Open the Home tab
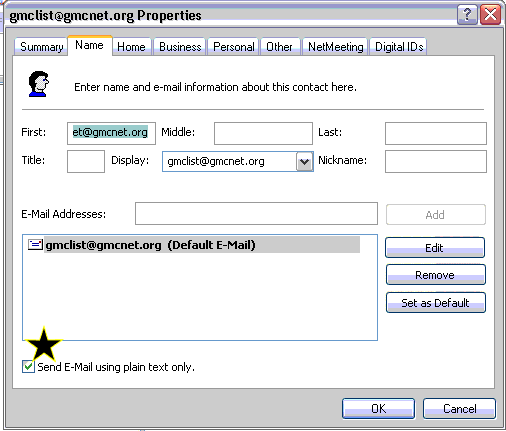Screen dimensions: 506x431 131,47
